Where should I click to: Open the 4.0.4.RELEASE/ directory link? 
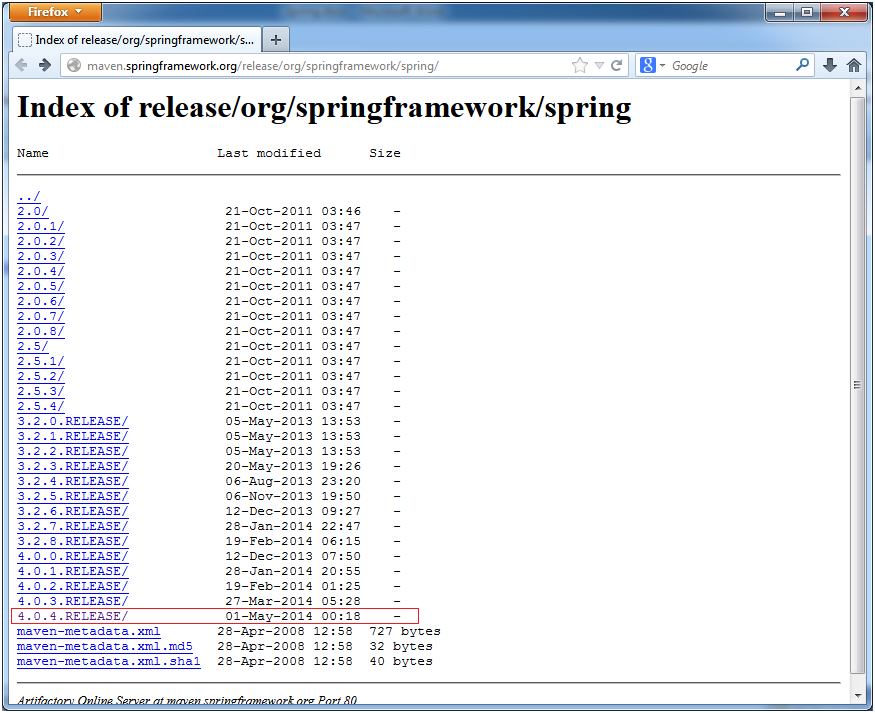pyautogui.click(x=73, y=616)
